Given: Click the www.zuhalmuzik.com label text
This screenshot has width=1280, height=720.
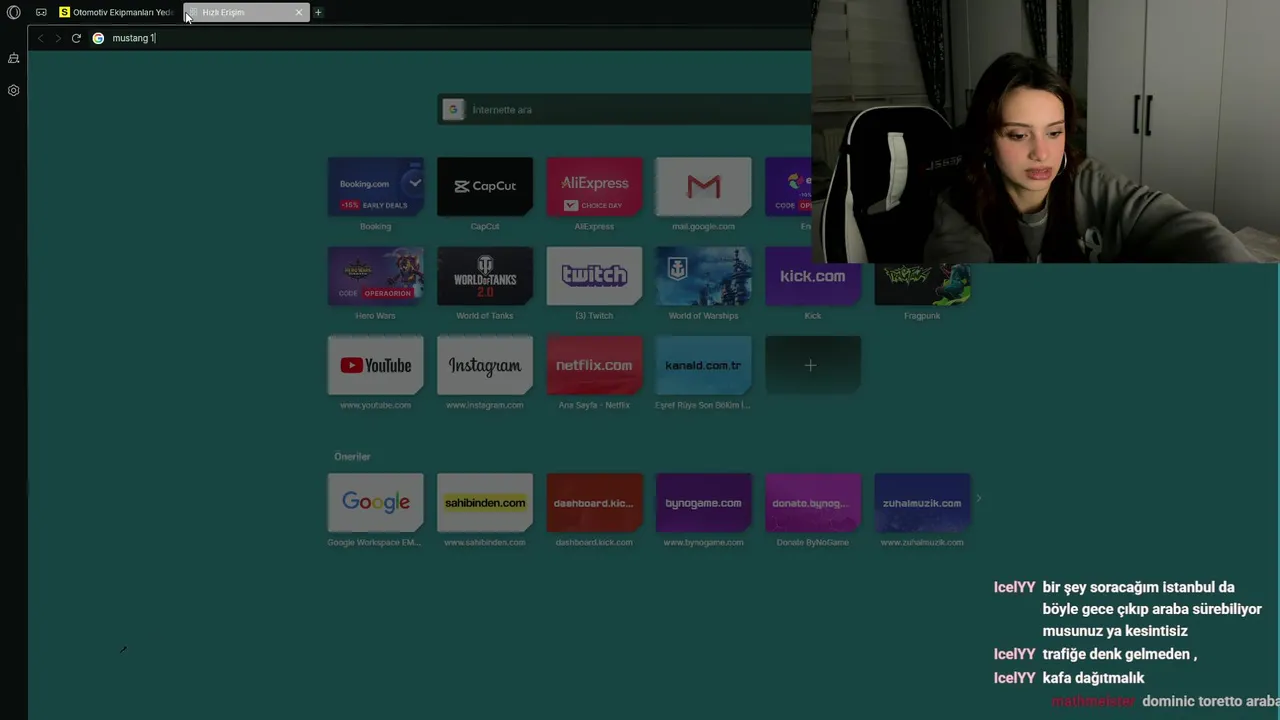Looking at the screenshot, I should [x=922, y=542].
